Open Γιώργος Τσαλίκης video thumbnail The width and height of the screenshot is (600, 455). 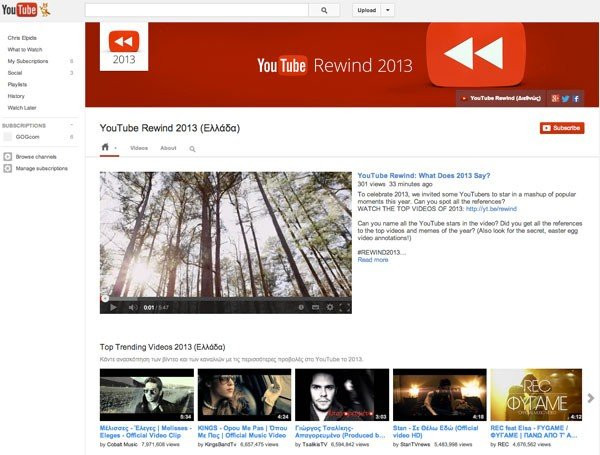tap(342, 395)
